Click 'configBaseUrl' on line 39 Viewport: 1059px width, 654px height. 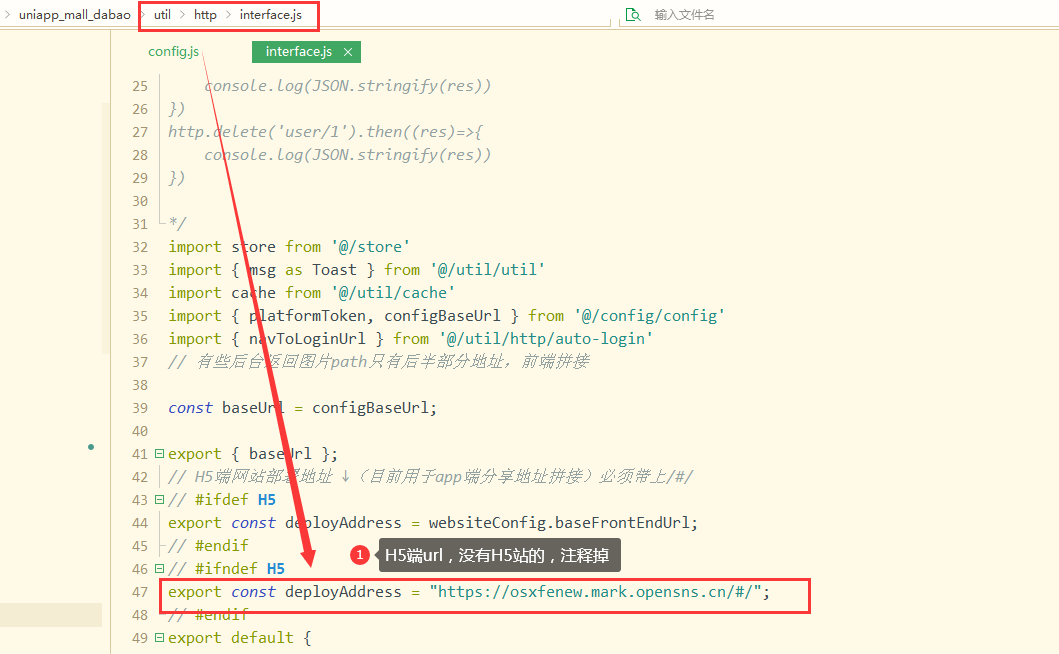369,407
